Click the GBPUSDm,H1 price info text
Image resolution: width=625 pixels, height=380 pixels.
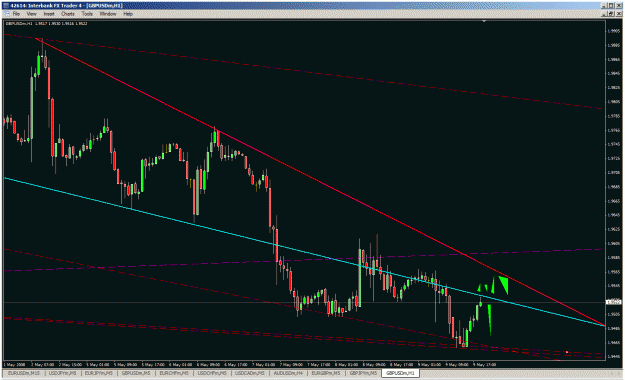47,24
